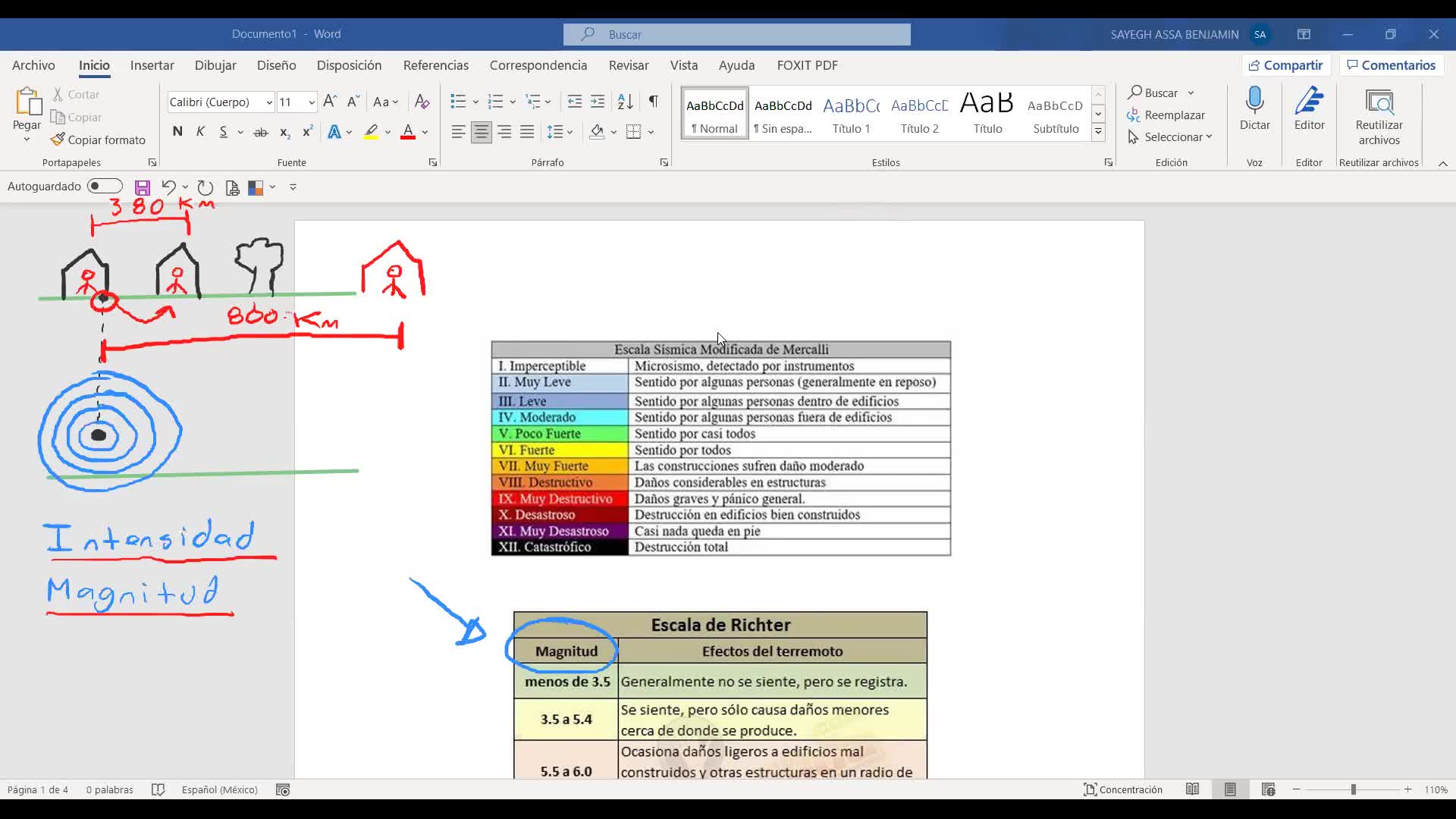Viewport: 1456px width, 819px height.
Task: Click the Compartir button
Action: (1285, 65)
